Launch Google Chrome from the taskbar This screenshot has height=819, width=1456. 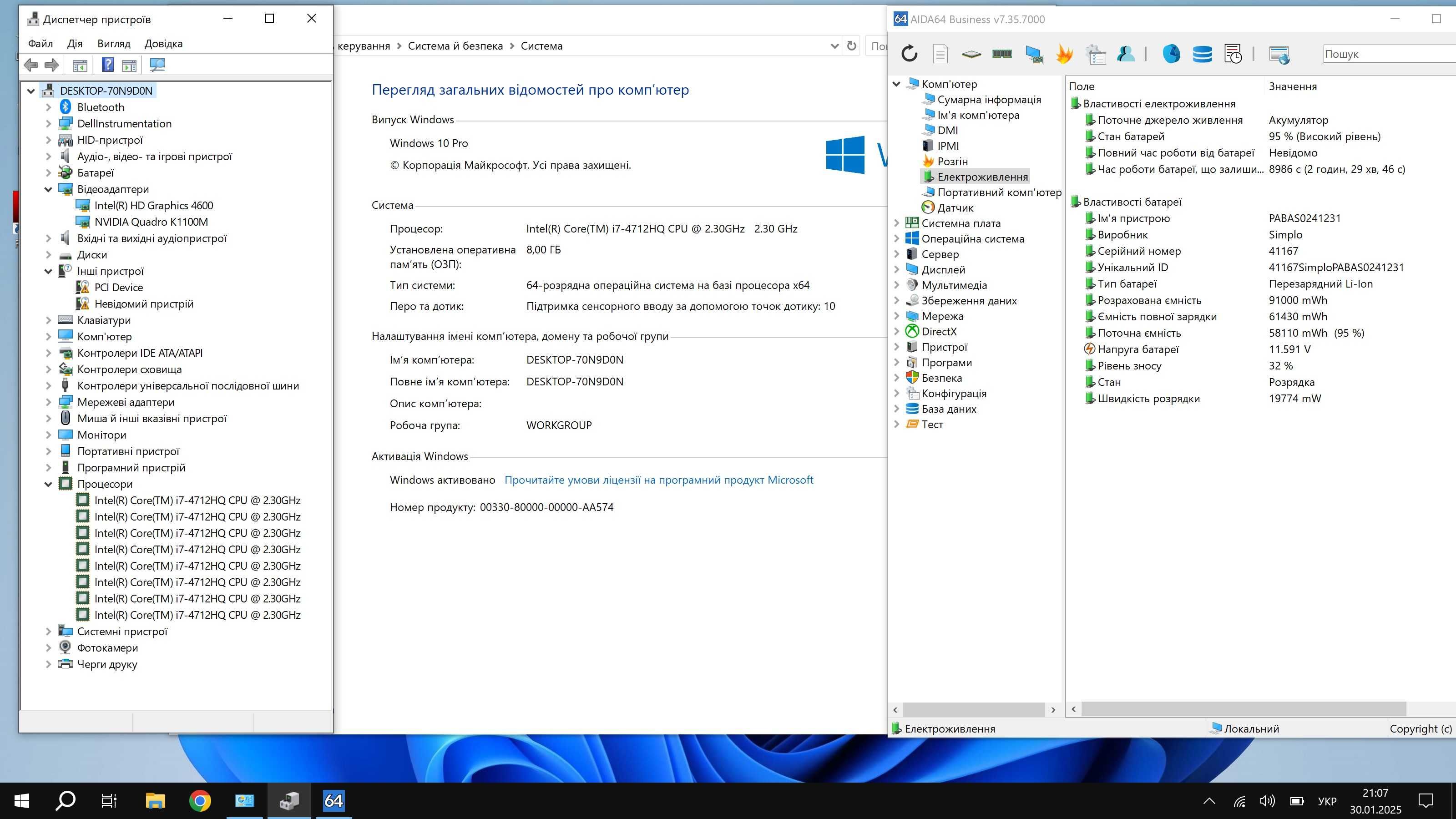point(200,801)
